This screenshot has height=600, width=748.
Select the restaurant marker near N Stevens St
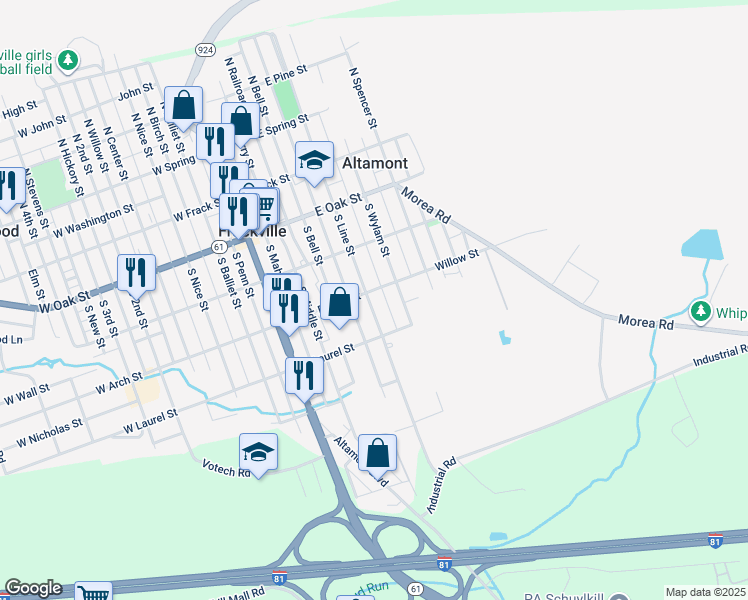coord(10,188)
